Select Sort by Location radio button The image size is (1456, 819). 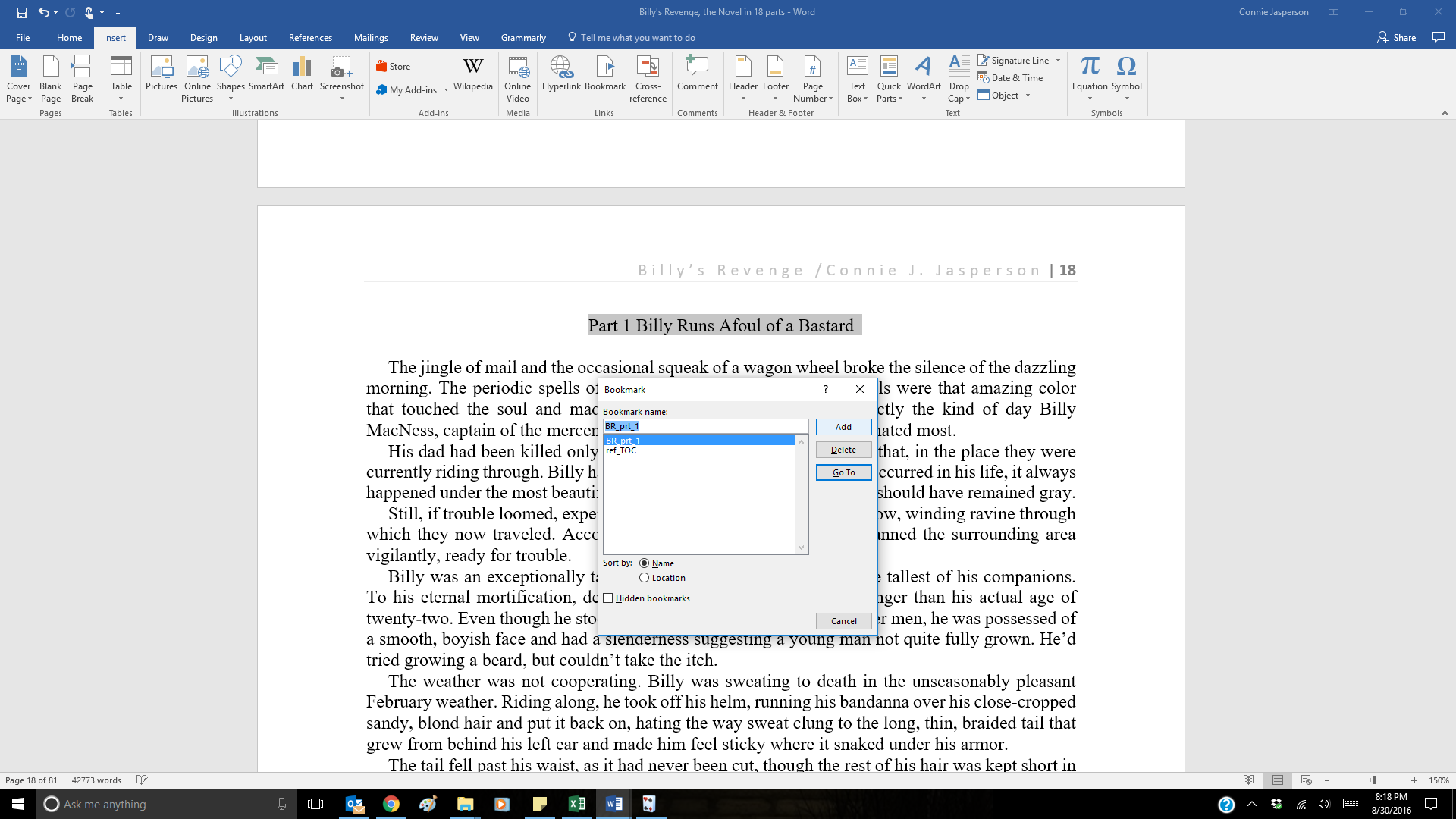(645, 578)
